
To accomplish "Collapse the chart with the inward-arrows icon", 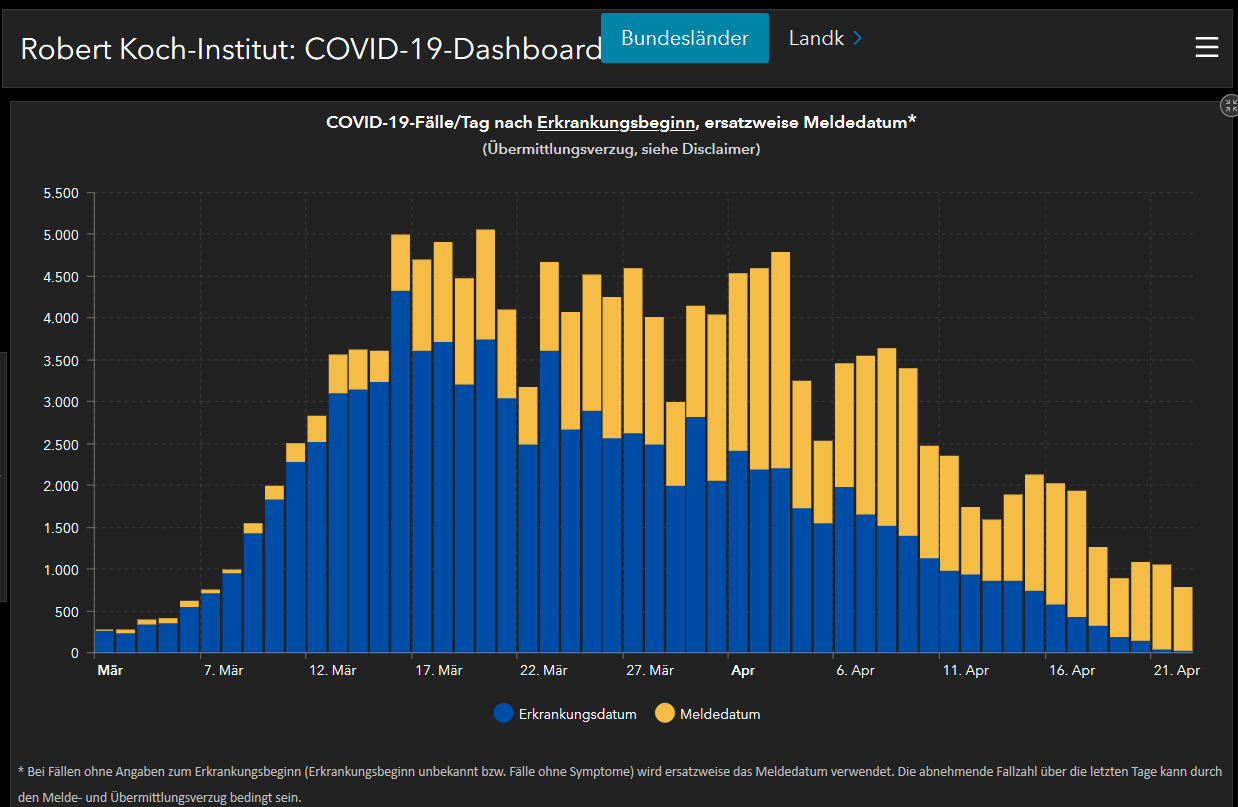I will (x=1229, y=107).
